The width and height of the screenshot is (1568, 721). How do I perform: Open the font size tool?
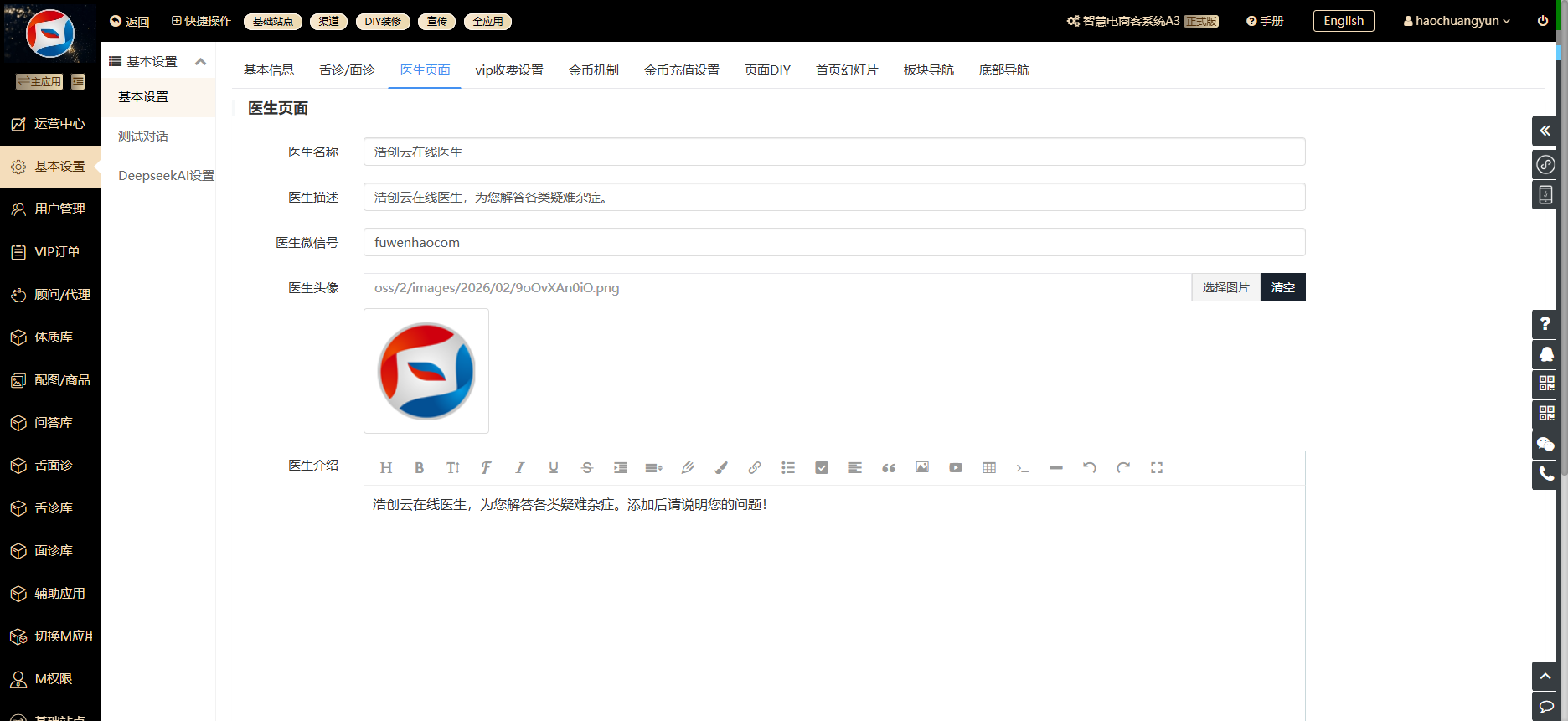pos(453,468)
